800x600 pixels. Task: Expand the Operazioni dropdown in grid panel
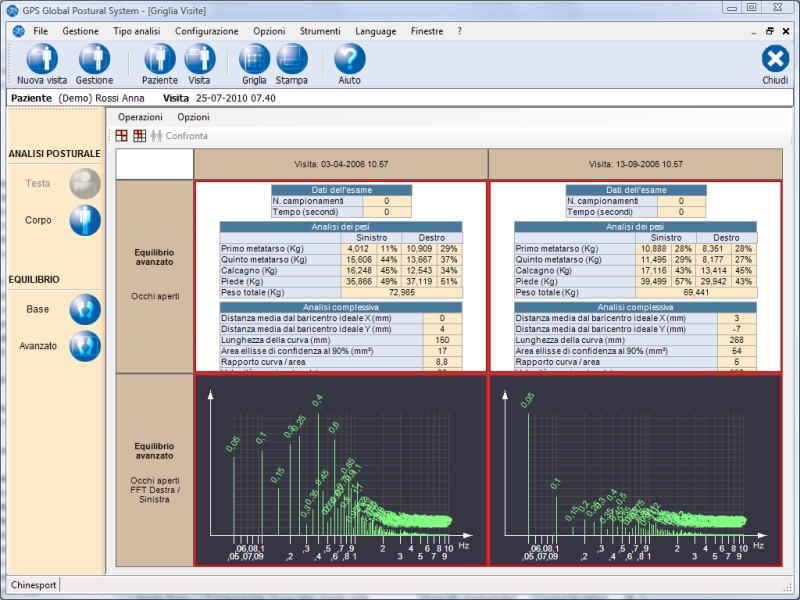[x=140, y=117]
